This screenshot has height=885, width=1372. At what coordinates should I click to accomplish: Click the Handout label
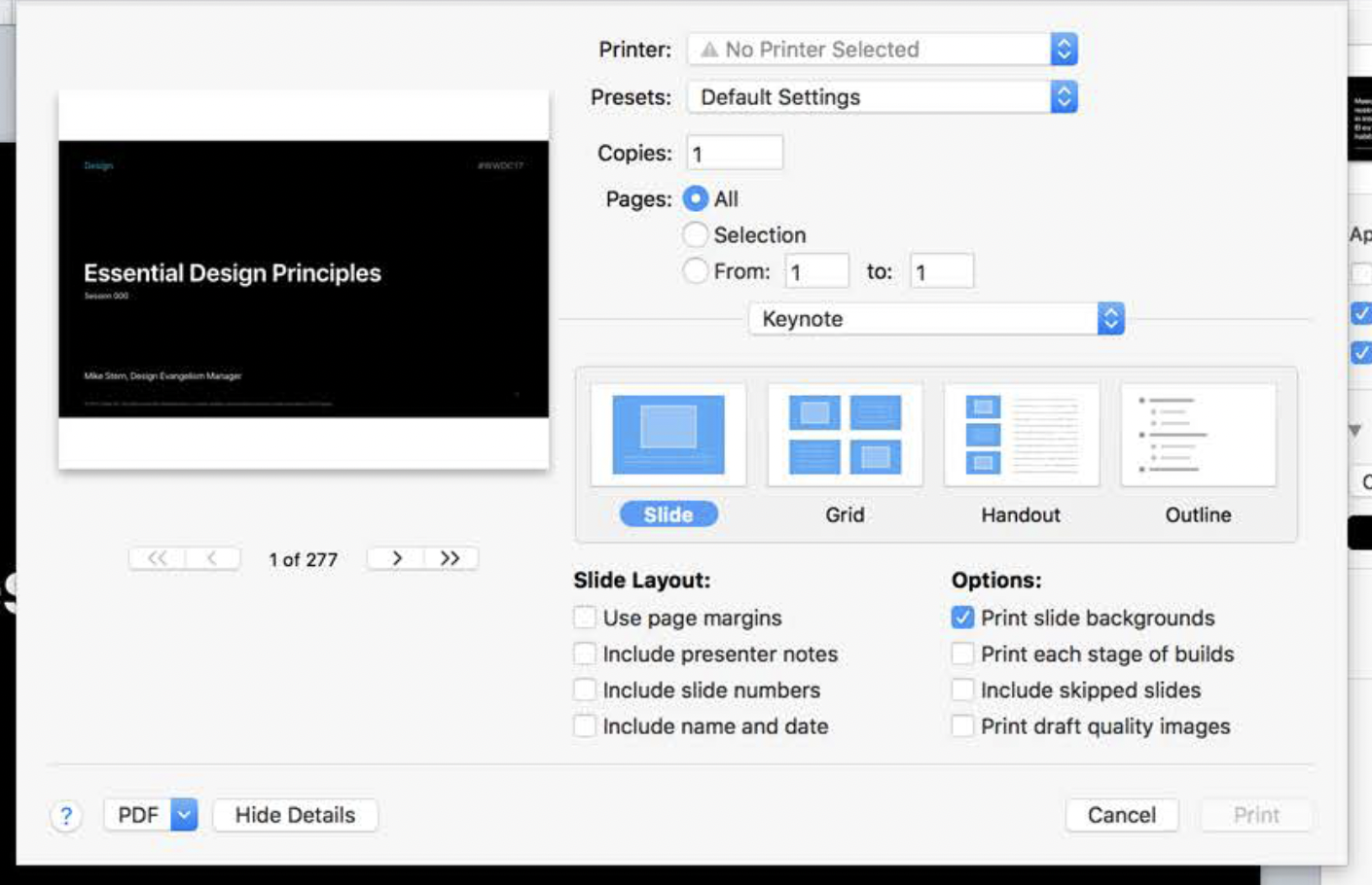pos(1021,514)
